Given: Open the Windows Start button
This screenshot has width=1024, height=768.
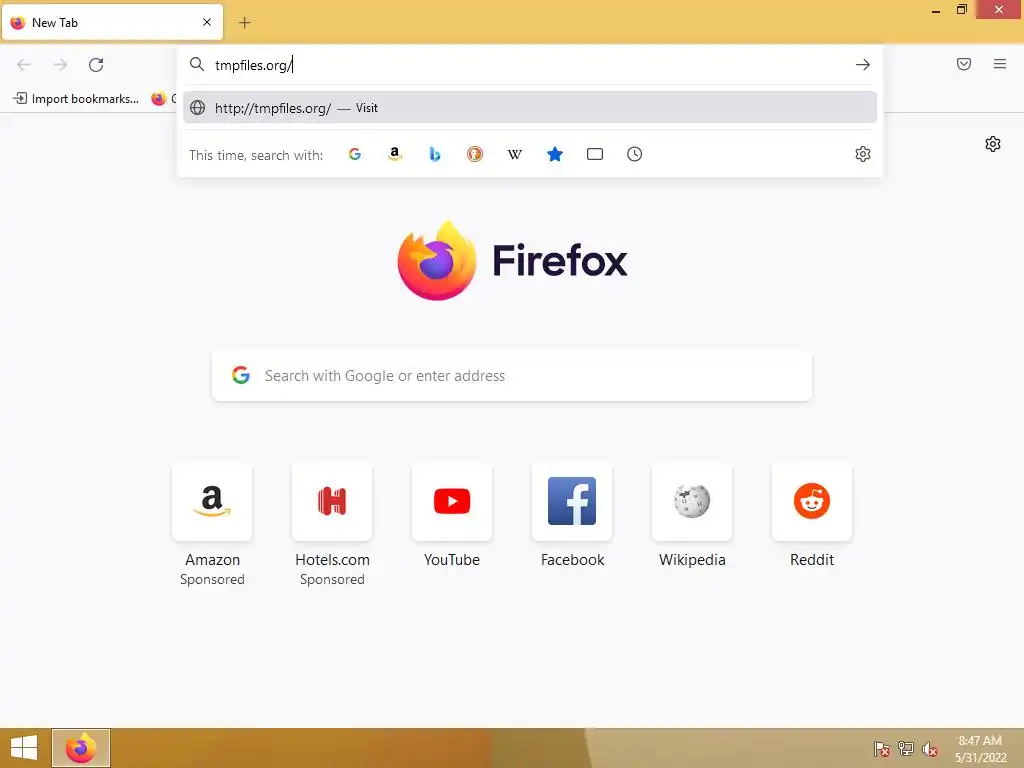Looking at the screenshot, I should [x=24, y=748].
